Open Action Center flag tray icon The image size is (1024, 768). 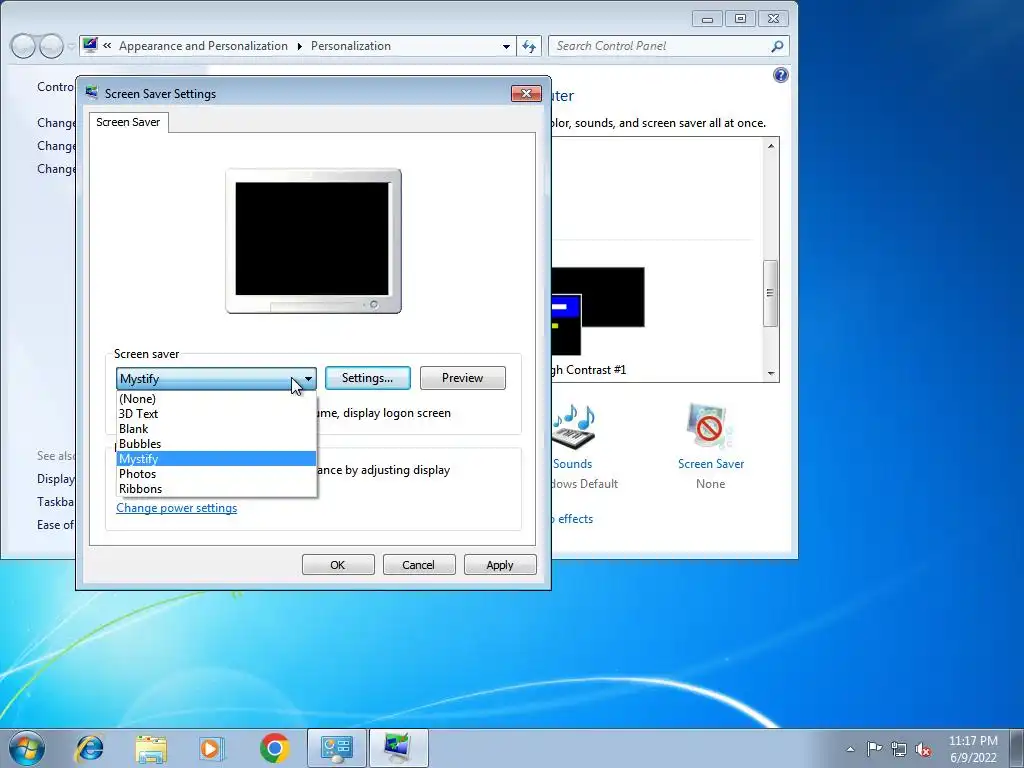pyautogui.click(x=874, y=749)
